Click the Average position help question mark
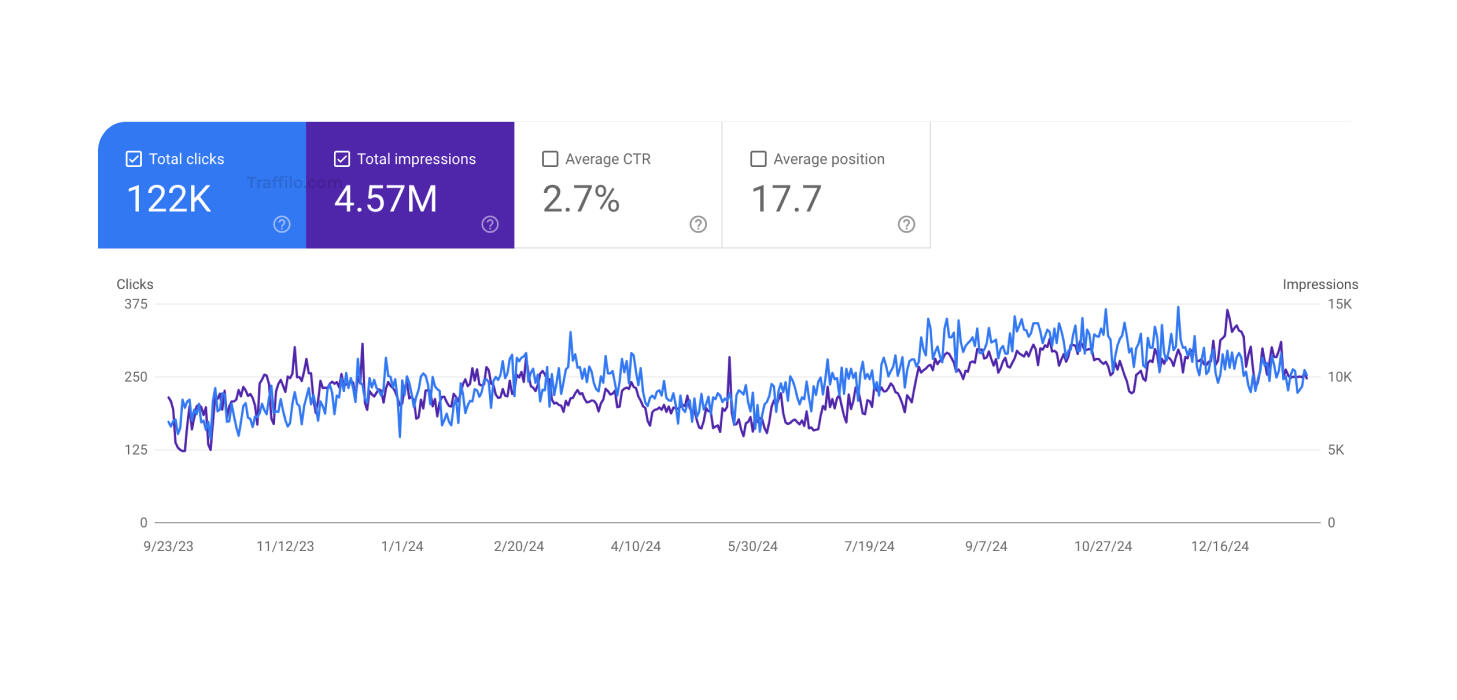Screen dimensions: 1457x700 [x=906, y=224]
